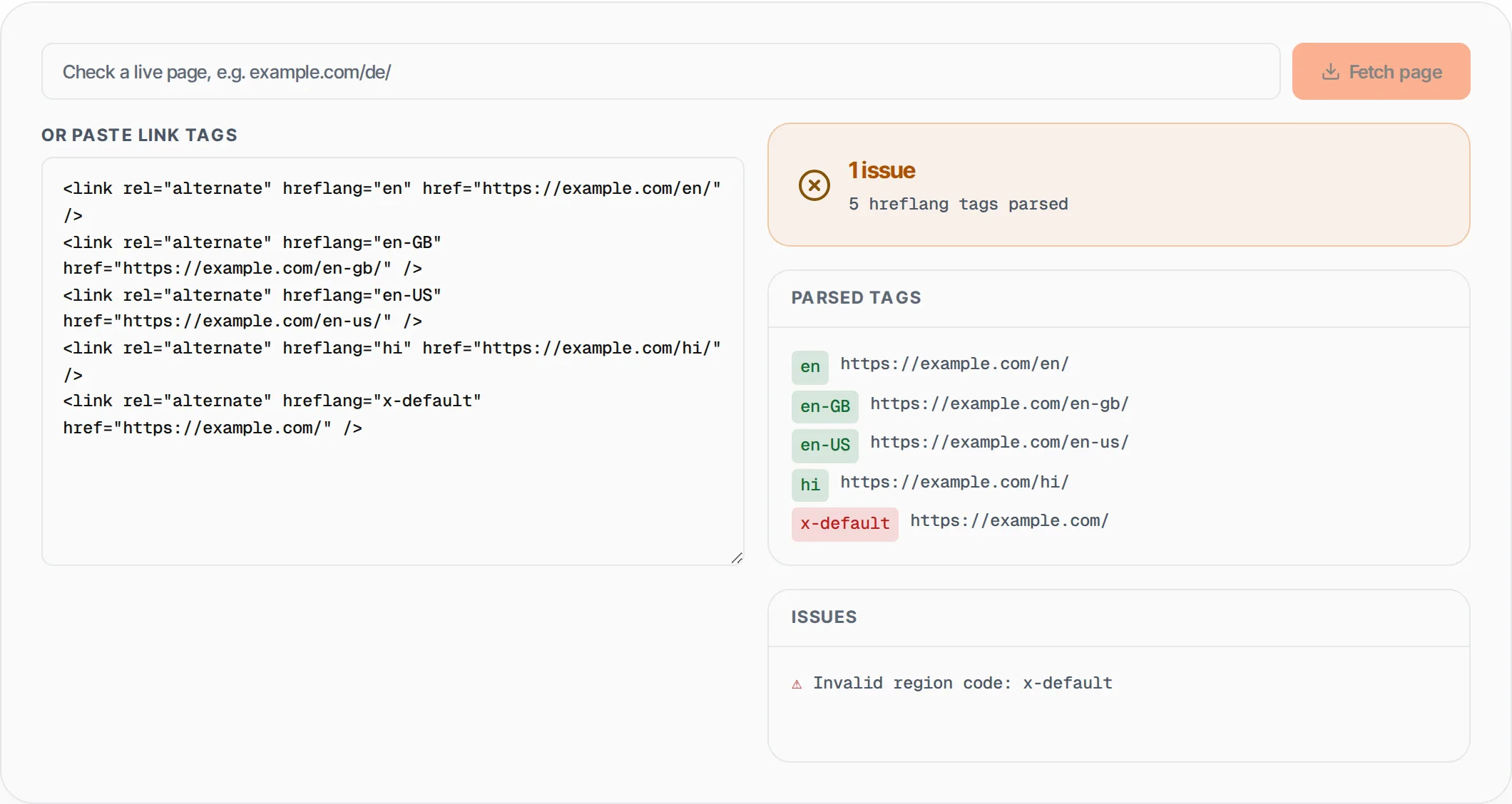Click inside the link tags textarea
Screen dimensions: 1512x804
pos(393,361)
